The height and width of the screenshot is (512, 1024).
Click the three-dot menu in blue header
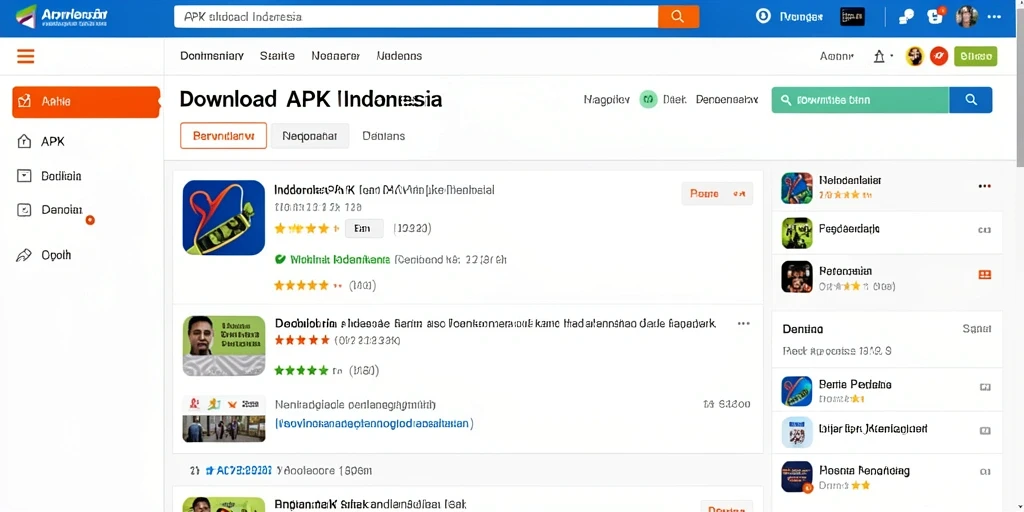click(x=995, y=17)
